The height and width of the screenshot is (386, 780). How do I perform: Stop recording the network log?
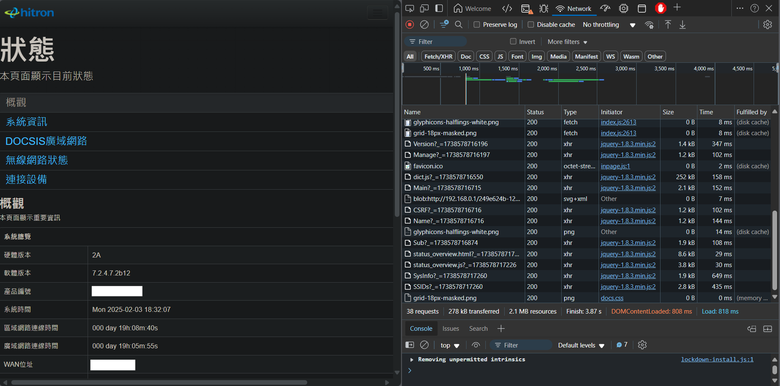pos(409,24)
